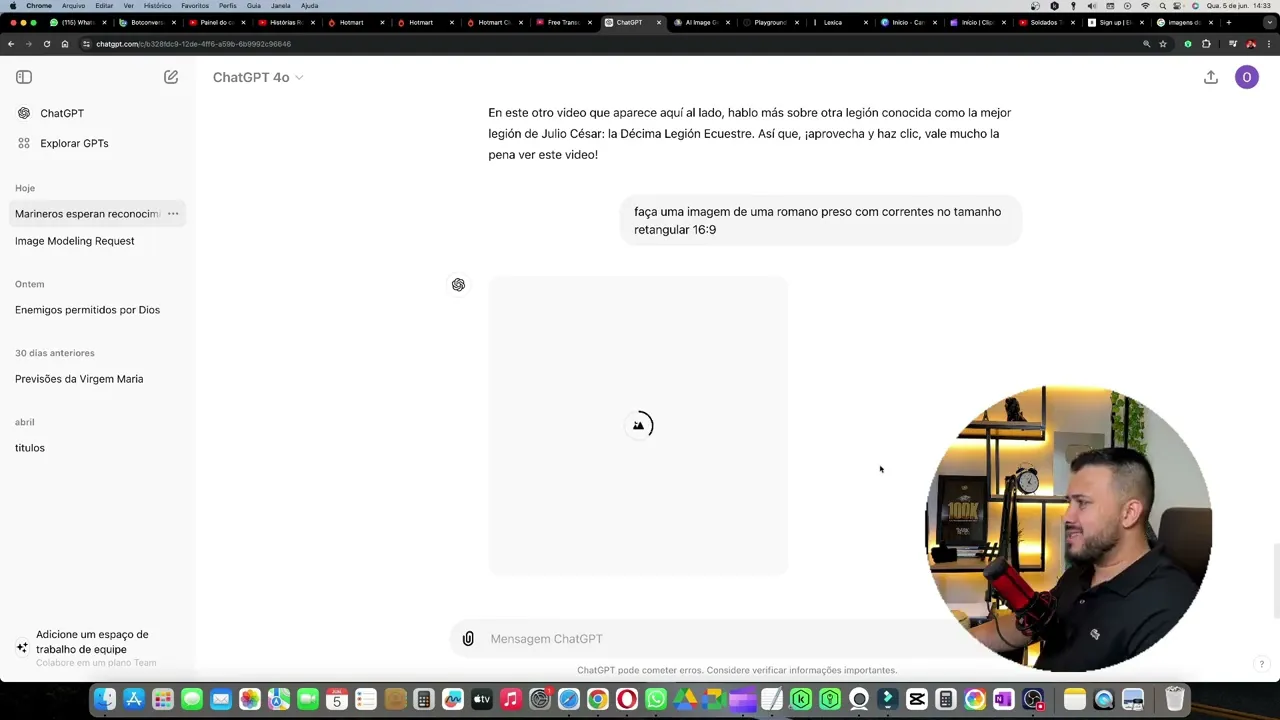
Task: Click the 'Hoje' section heading
Action: [x=25, y=188]
